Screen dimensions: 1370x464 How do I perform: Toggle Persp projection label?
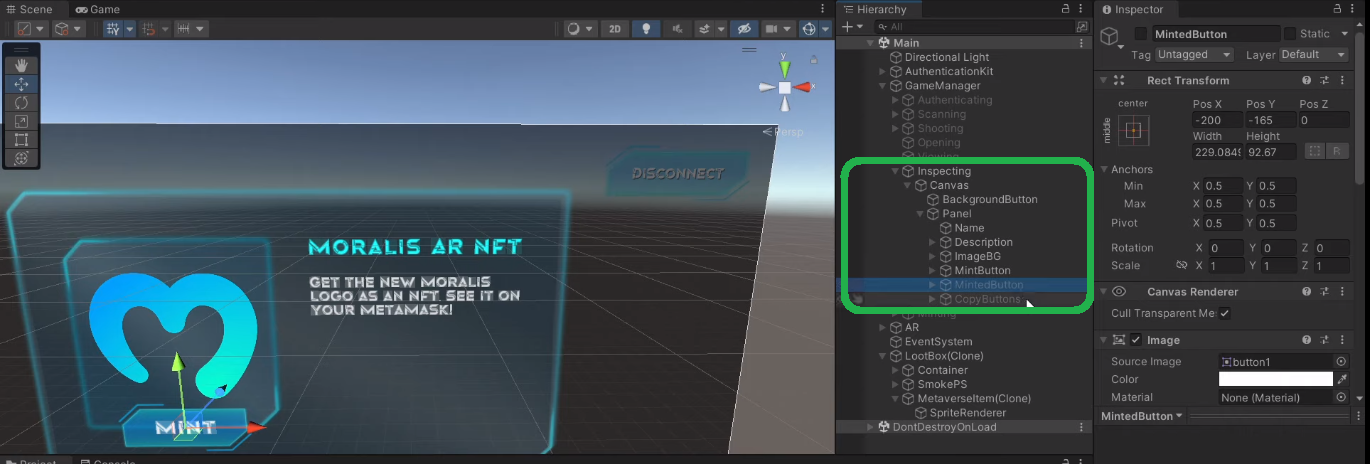(x=782, y=131)
